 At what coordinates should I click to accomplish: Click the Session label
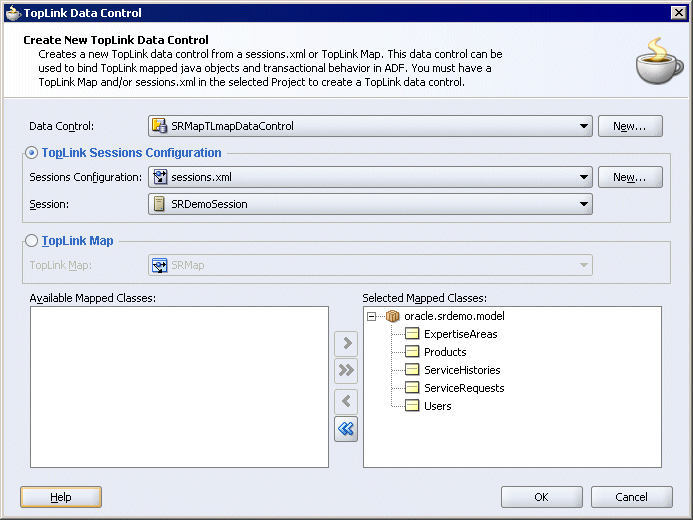(x=49, y=205)
